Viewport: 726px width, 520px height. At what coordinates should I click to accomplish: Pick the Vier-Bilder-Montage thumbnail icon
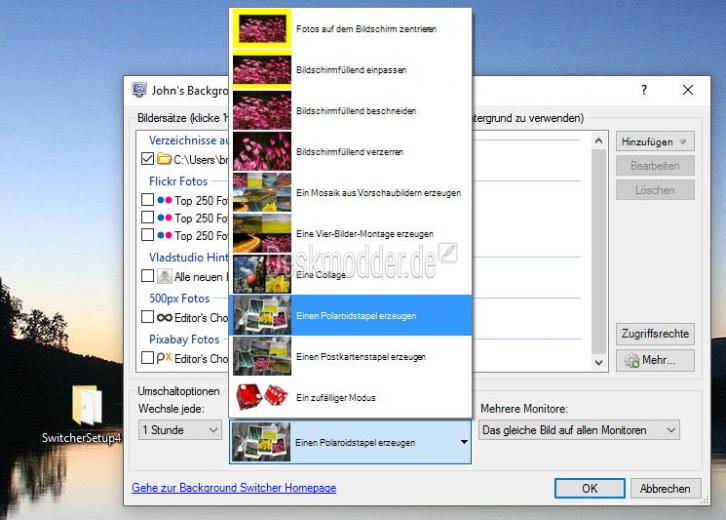262,233
